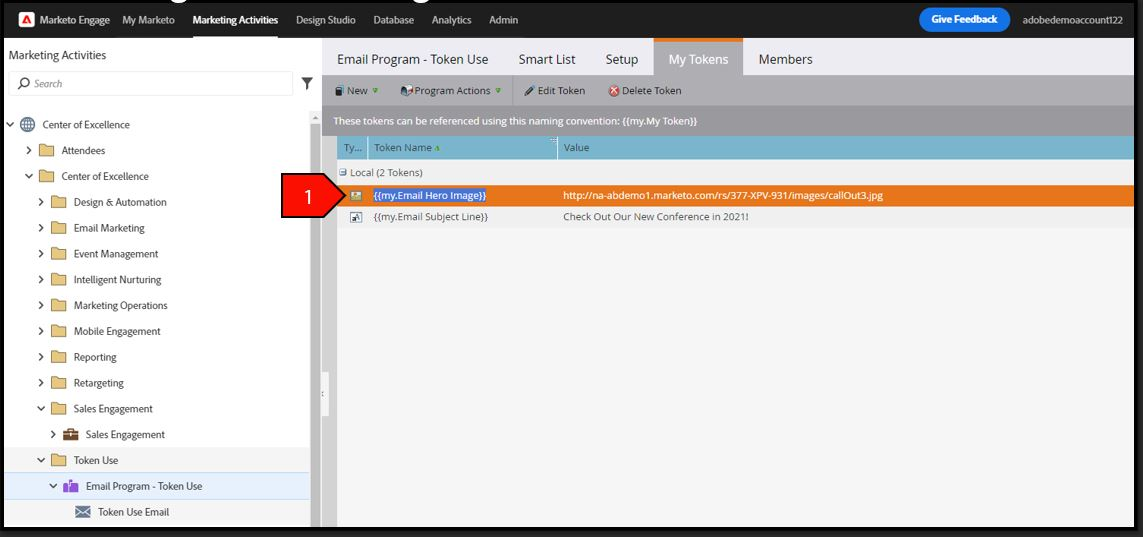
Task: Select Marketing Activities in top navigation
Action: click(x=235, y=20)
